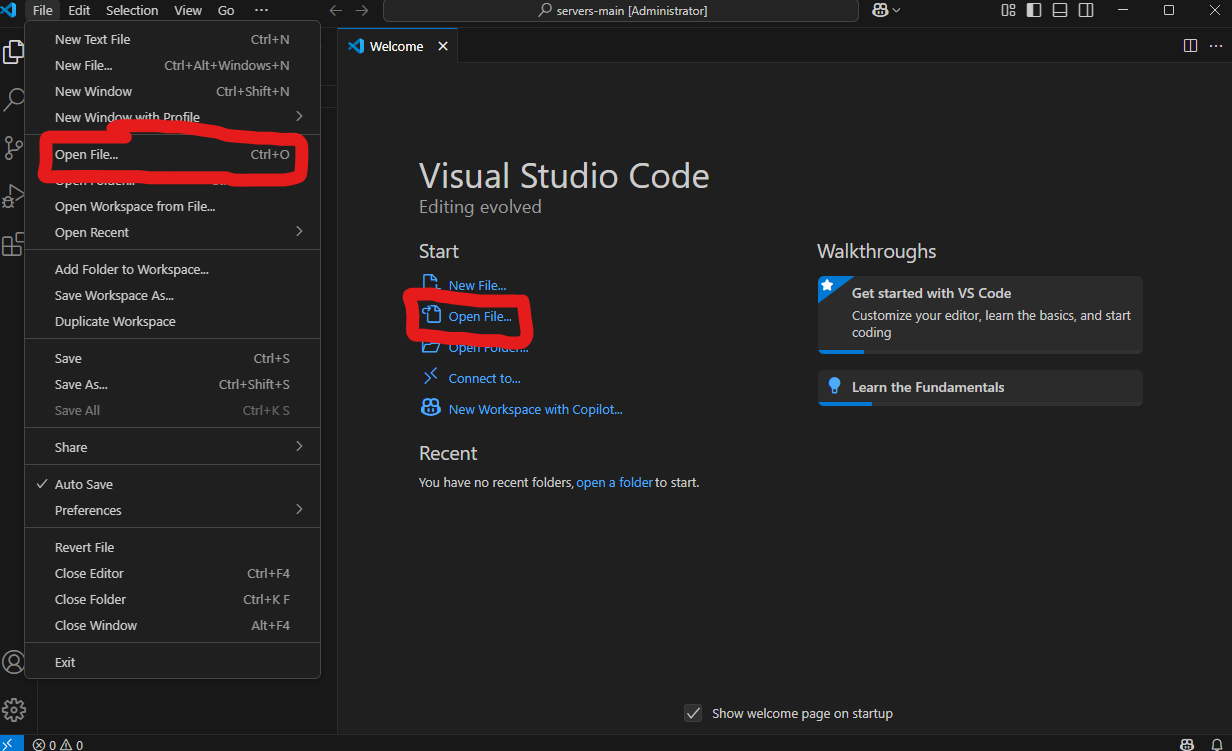This screenshot has width=1232, height=751.
Task: Select Open Workspace from File...
Action: 172,206
